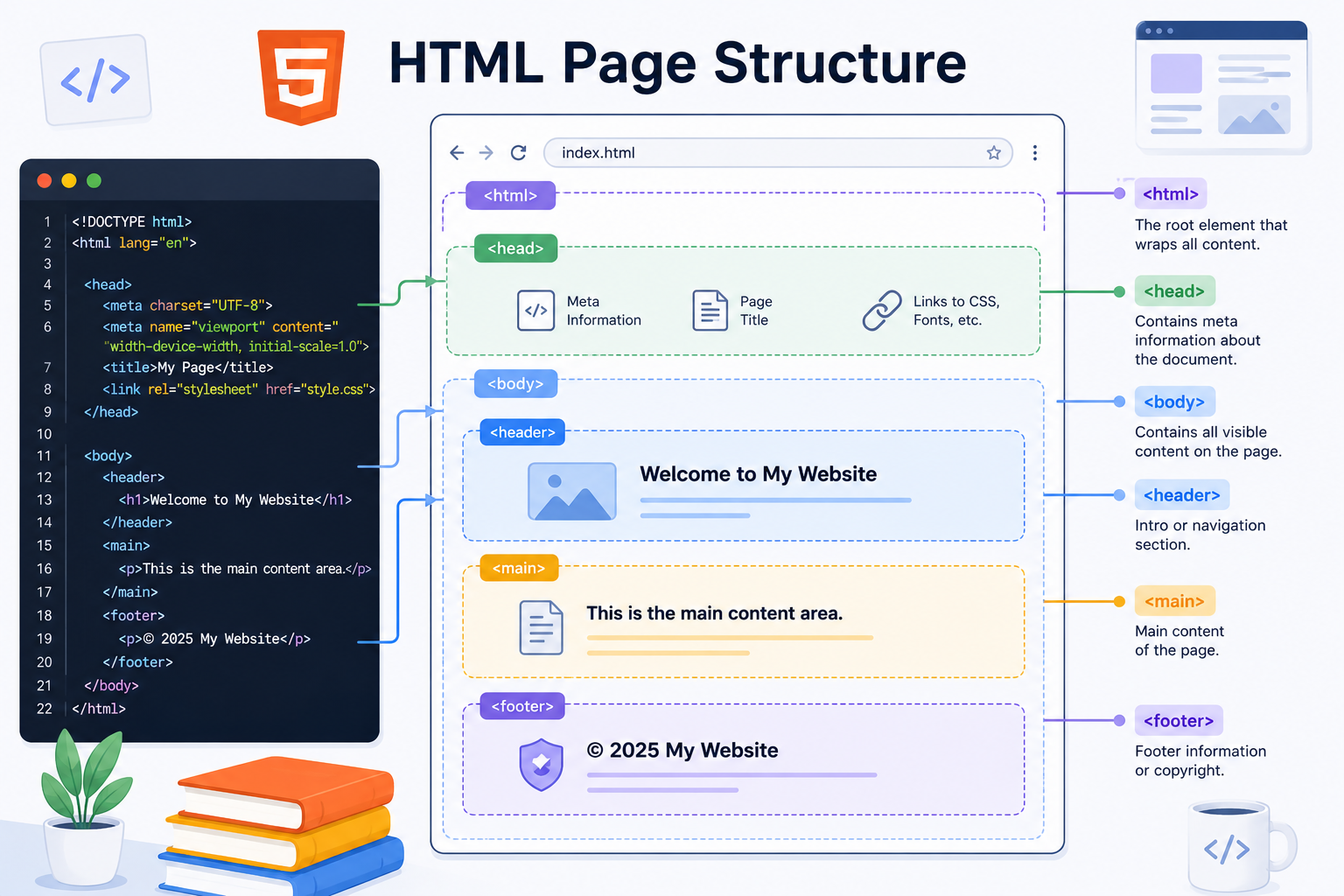Click the Page Title document icon

[x=710, y=311]
